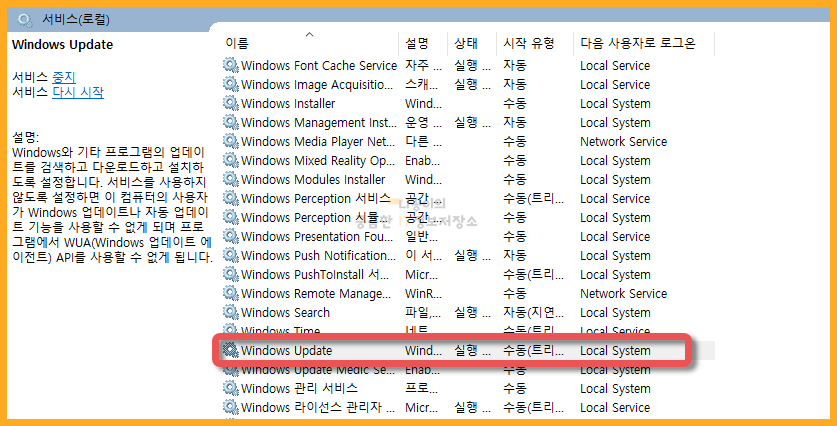Image resolution: width=837 pixels, height=426 pixels.
Task: Select Windows Remote Manage... service name
Action: [316, 294]
